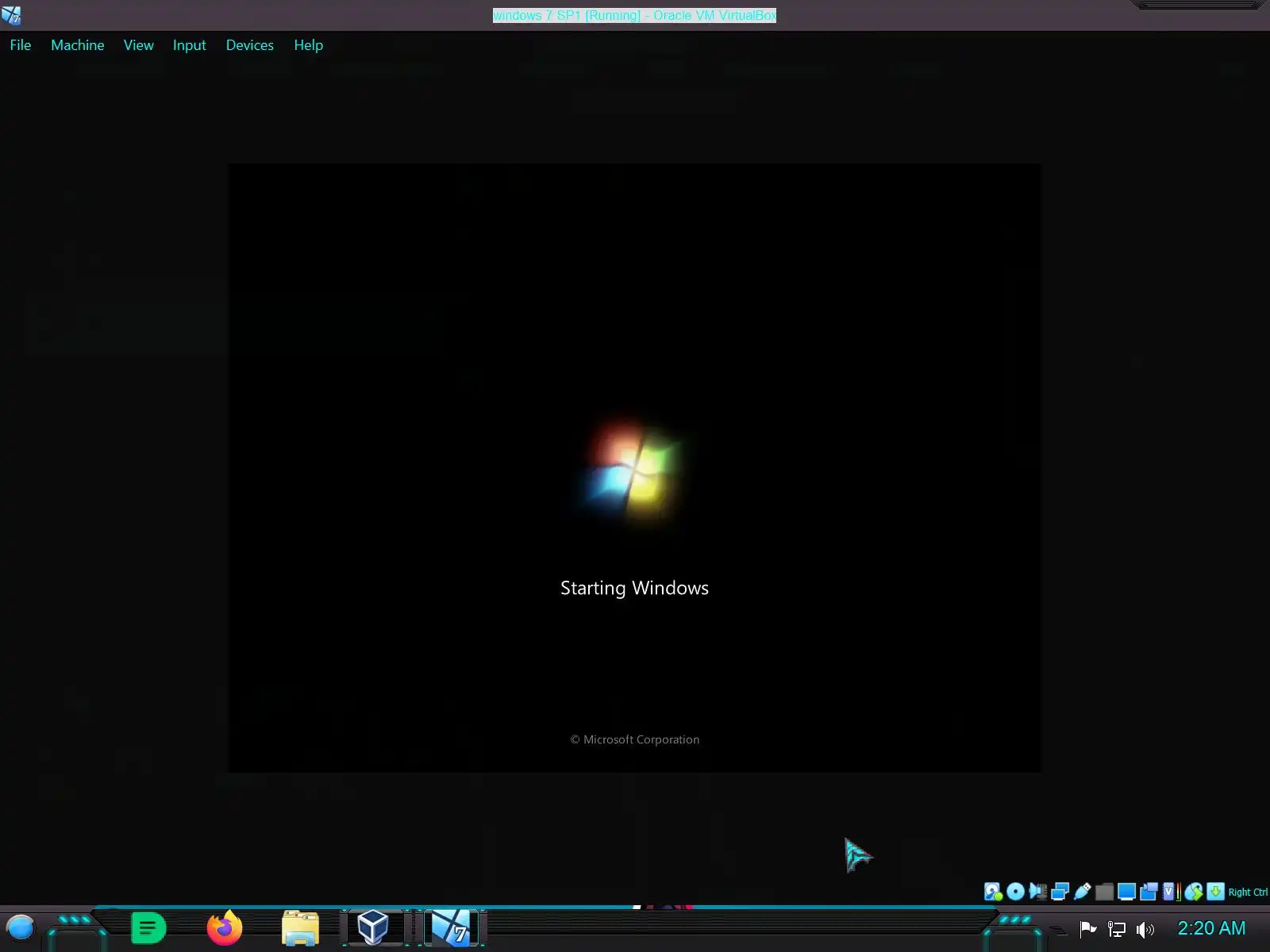Open the Help menu
The width and height of the screenshot is (1270, 952).
pyautogui.click(x=309, y=45)
